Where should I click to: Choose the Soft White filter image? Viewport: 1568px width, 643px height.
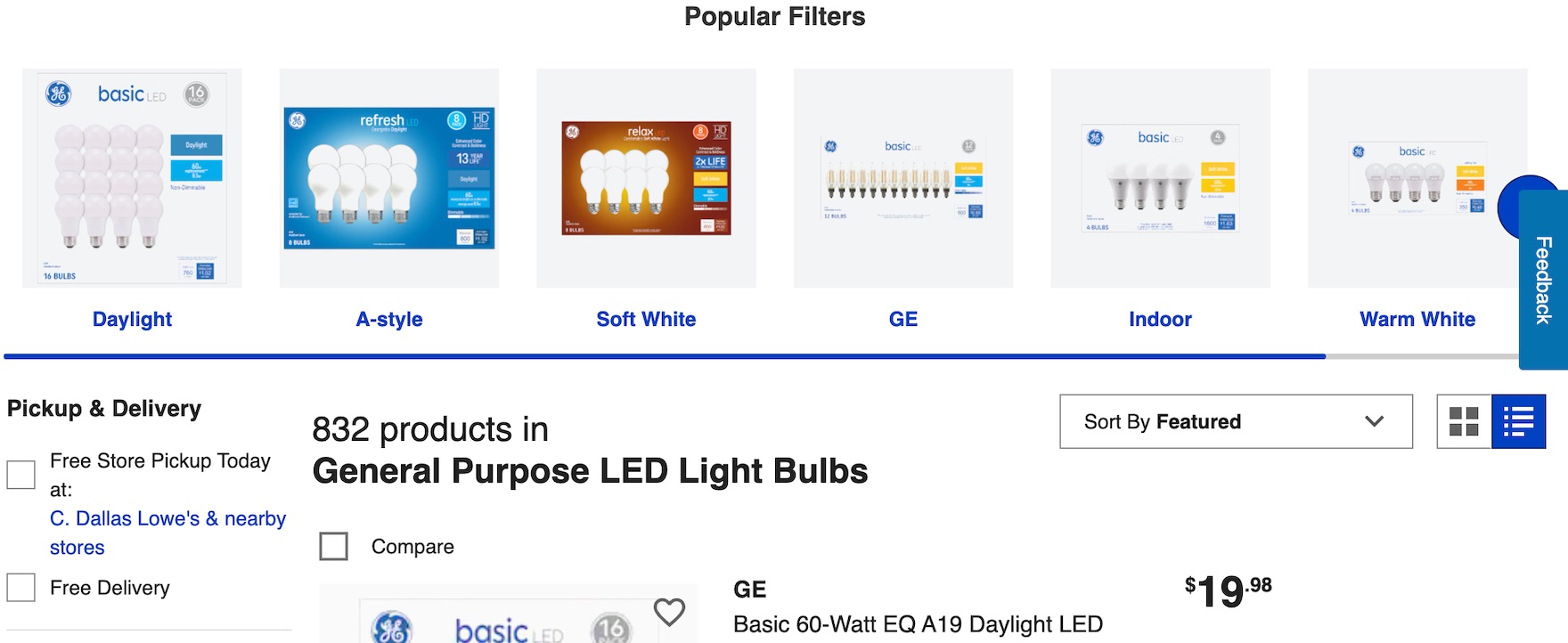point(646,178)
